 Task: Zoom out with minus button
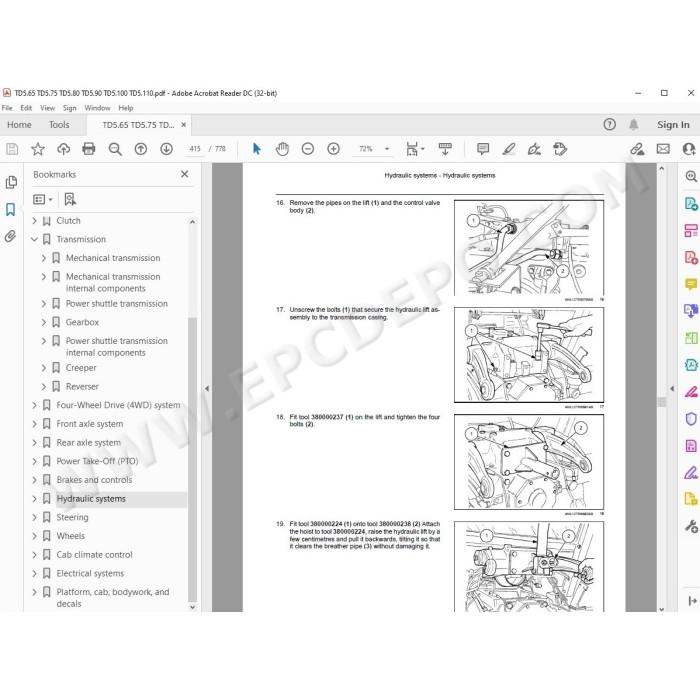[x=308, y=149]
